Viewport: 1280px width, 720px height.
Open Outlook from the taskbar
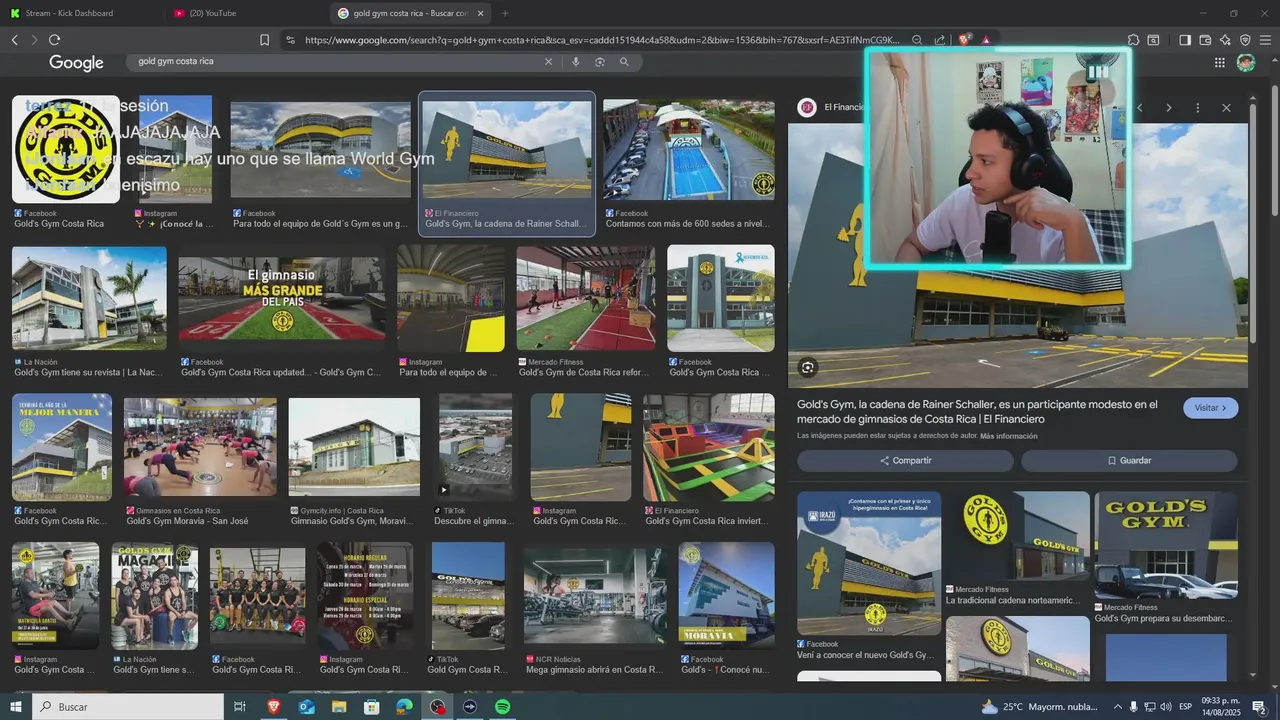[x=306, y=707]
